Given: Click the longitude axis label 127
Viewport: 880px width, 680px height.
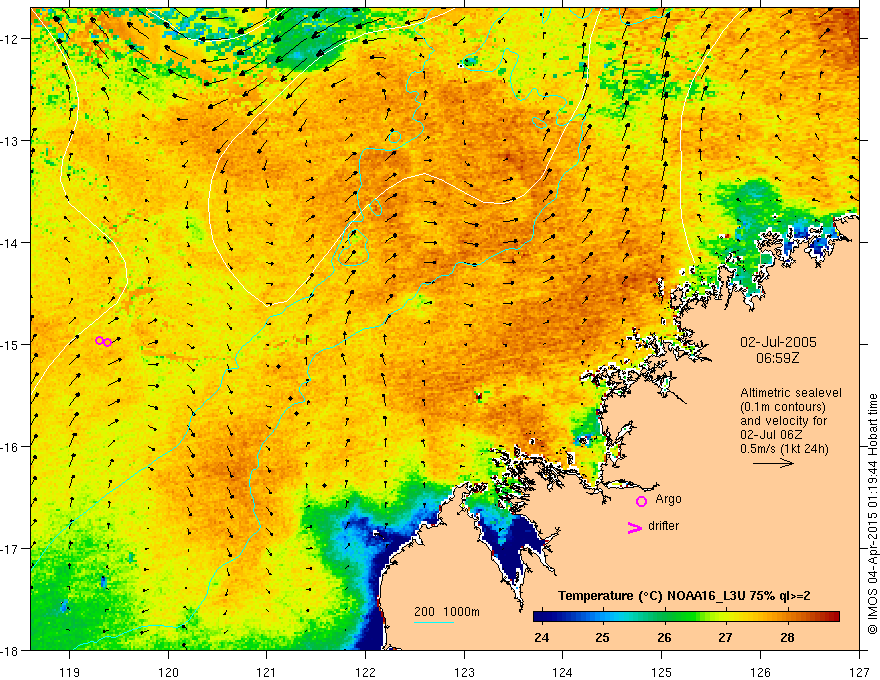Looking at the screenshot, I should (859, 672).
